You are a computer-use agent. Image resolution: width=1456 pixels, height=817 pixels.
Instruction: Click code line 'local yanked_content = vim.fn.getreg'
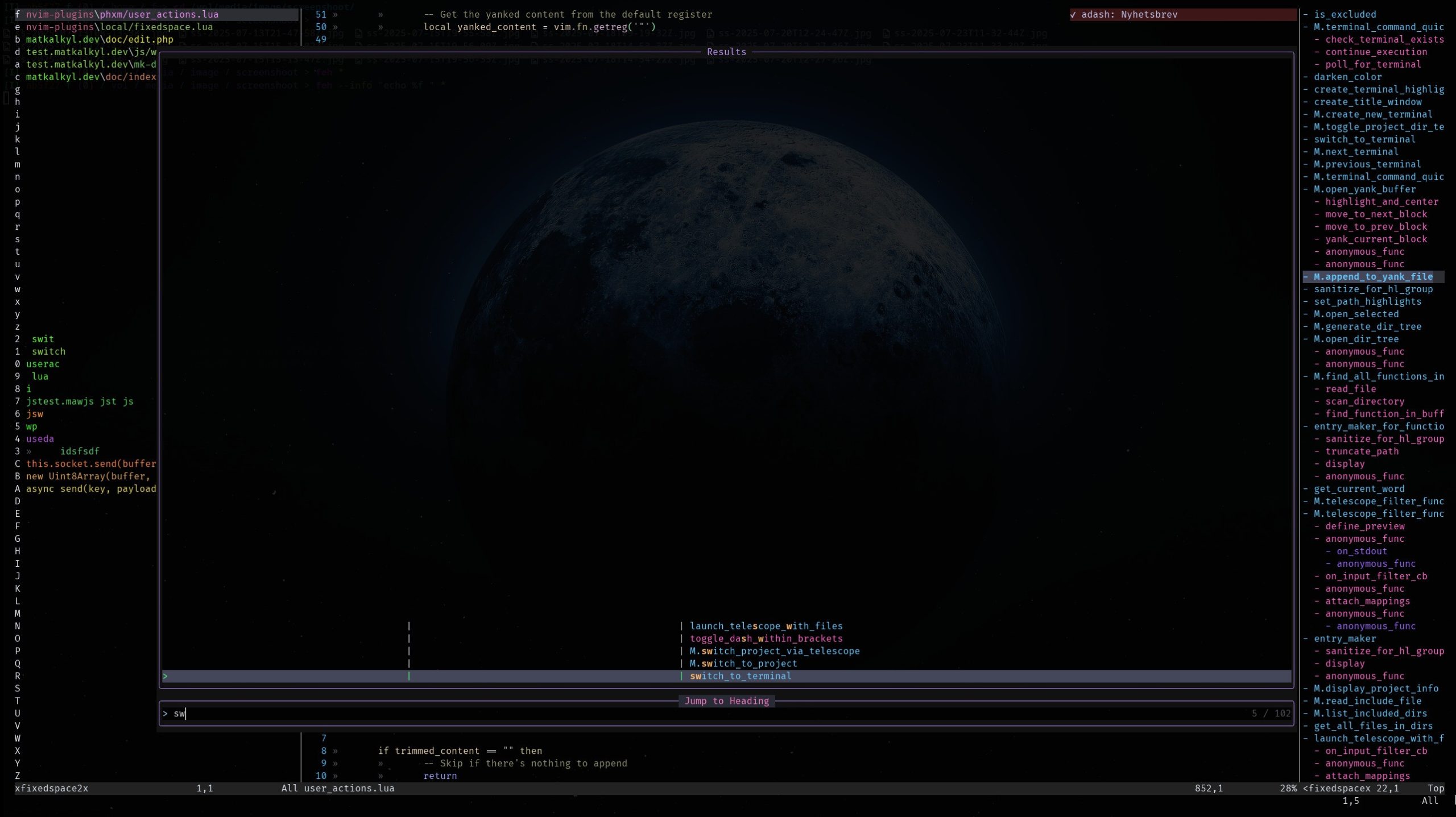pos(539,27)
